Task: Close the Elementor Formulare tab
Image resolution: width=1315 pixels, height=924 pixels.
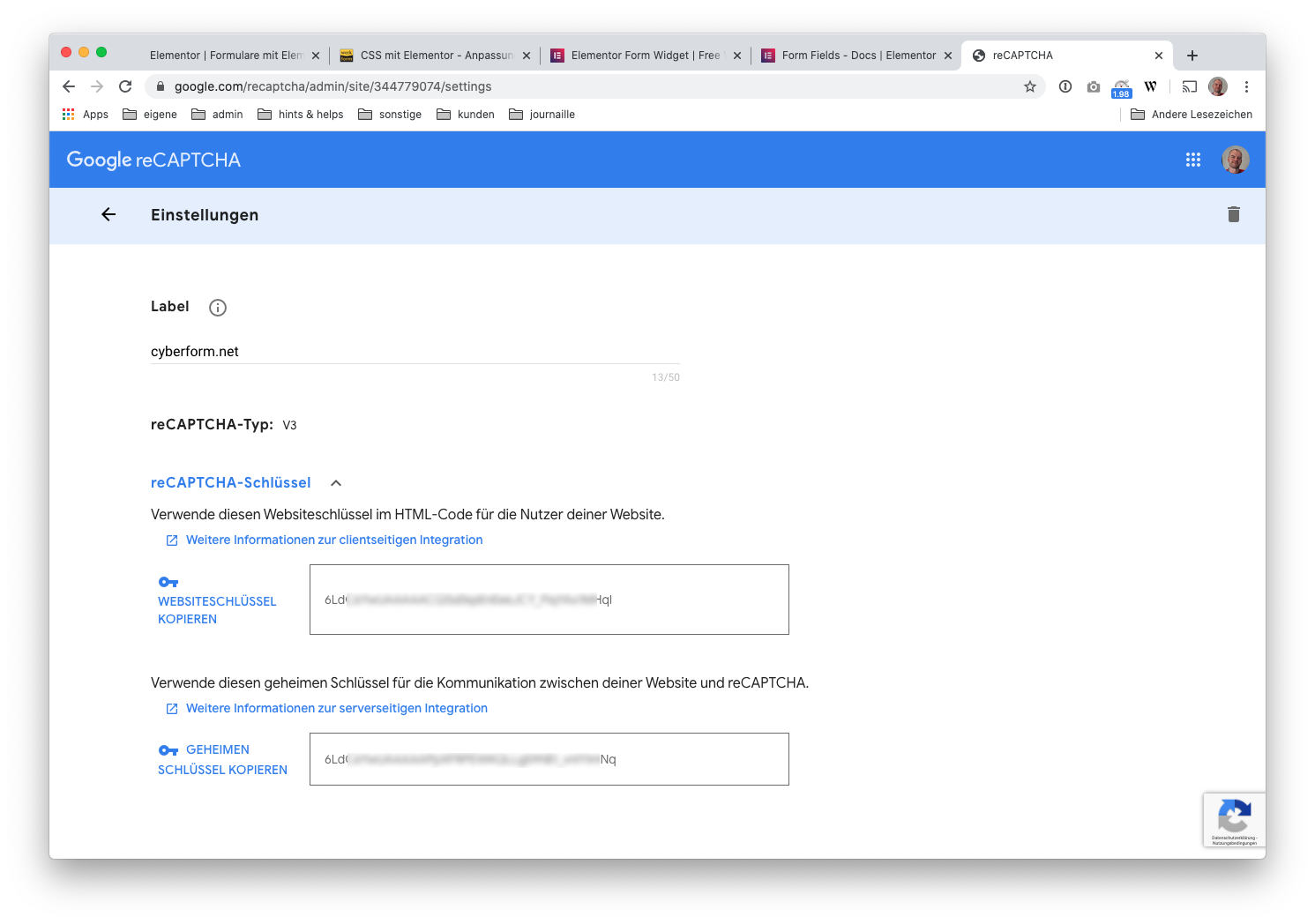Action: coord(316,56)
